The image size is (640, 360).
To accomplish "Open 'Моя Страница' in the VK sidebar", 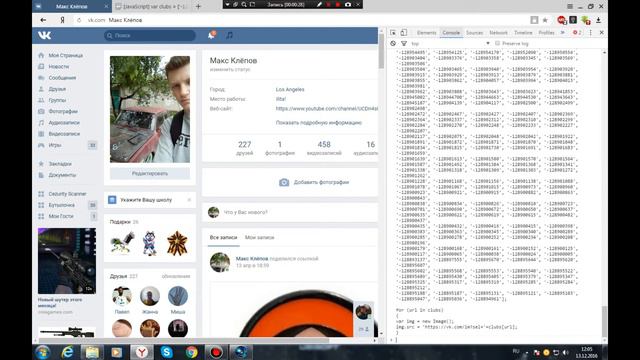I will pos(65,55).
